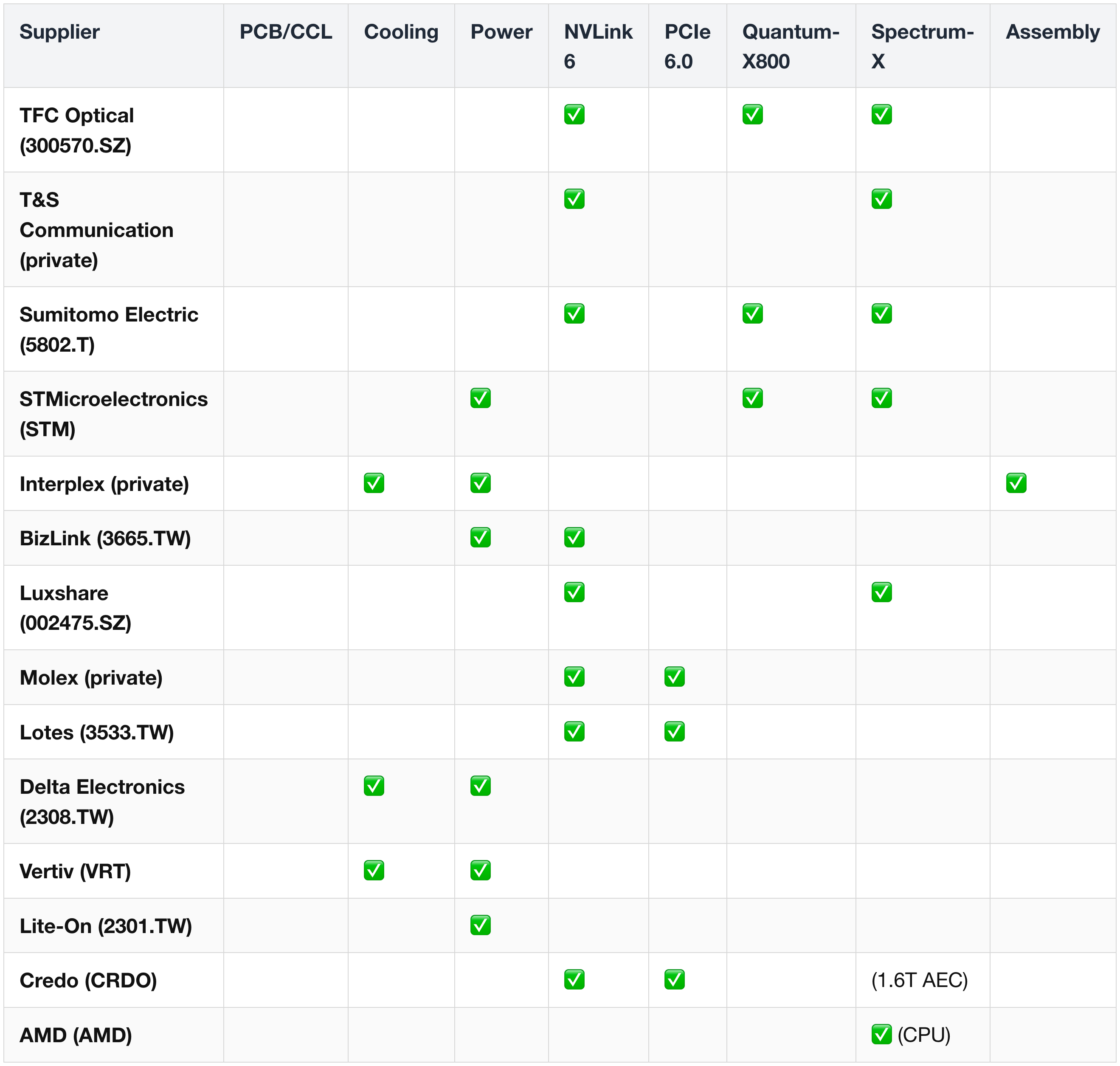Select Molex (private) supplier name
The height and width of the screenshot is (1066, 1120).
coord(91,678)
